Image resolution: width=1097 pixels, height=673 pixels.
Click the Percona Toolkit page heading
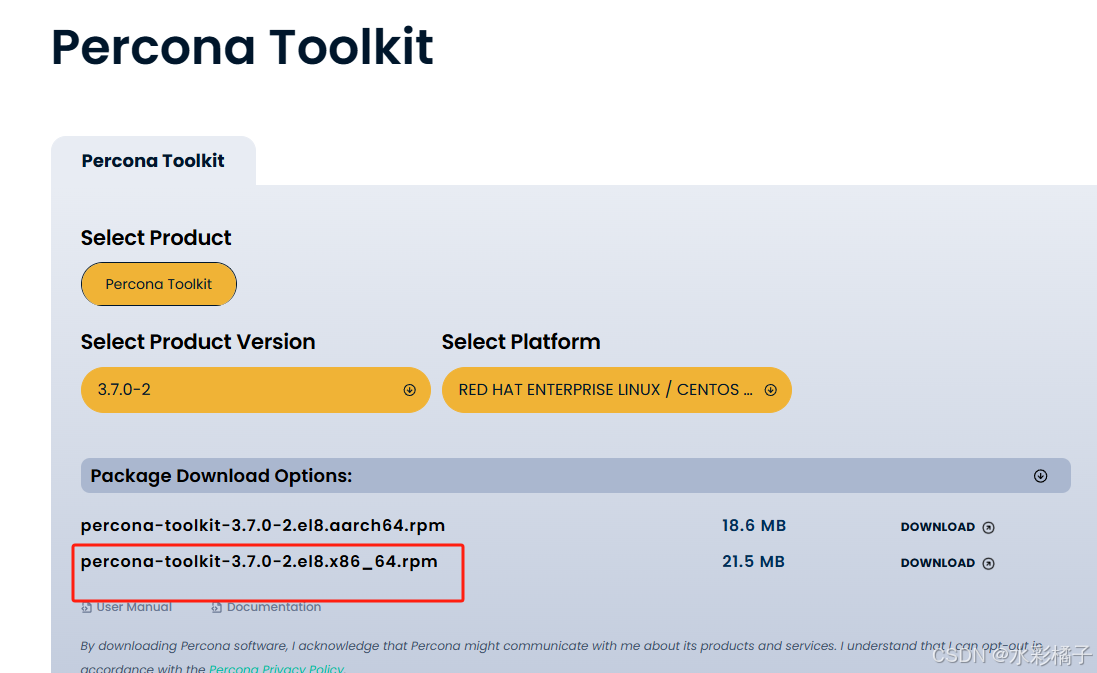[242, 48]
